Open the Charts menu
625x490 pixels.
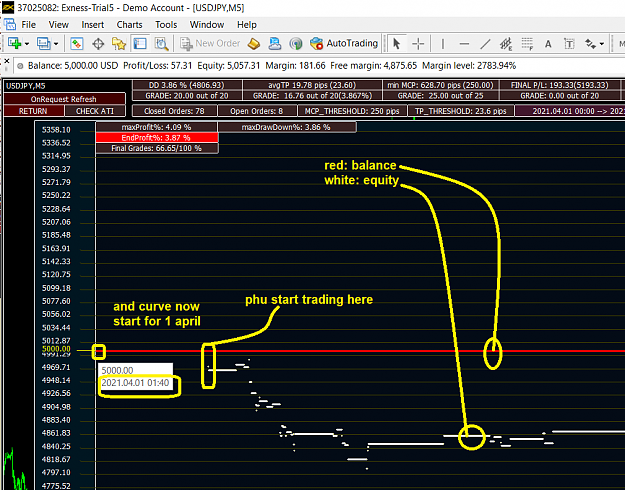click(x=130, y=25)
